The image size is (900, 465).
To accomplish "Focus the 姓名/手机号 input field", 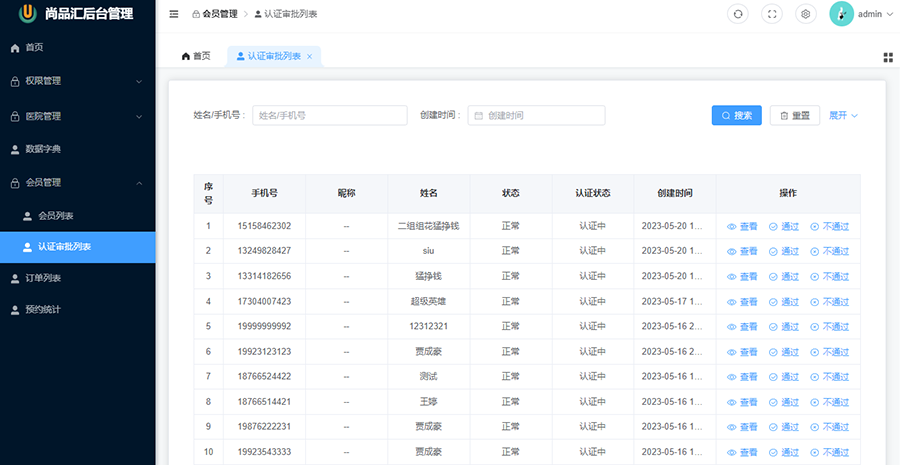I will [329, 115].
